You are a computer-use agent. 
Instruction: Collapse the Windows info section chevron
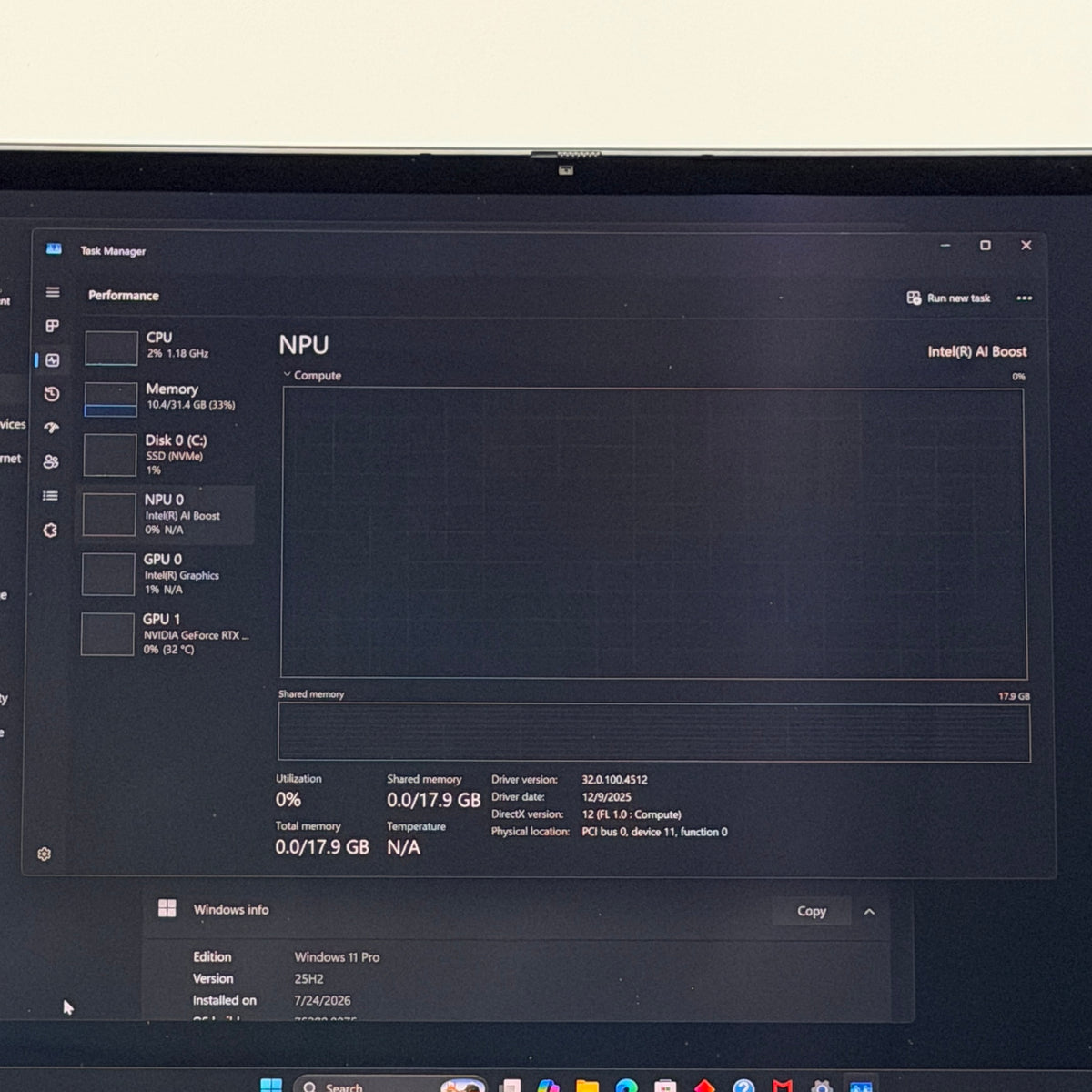pos(869,911)
